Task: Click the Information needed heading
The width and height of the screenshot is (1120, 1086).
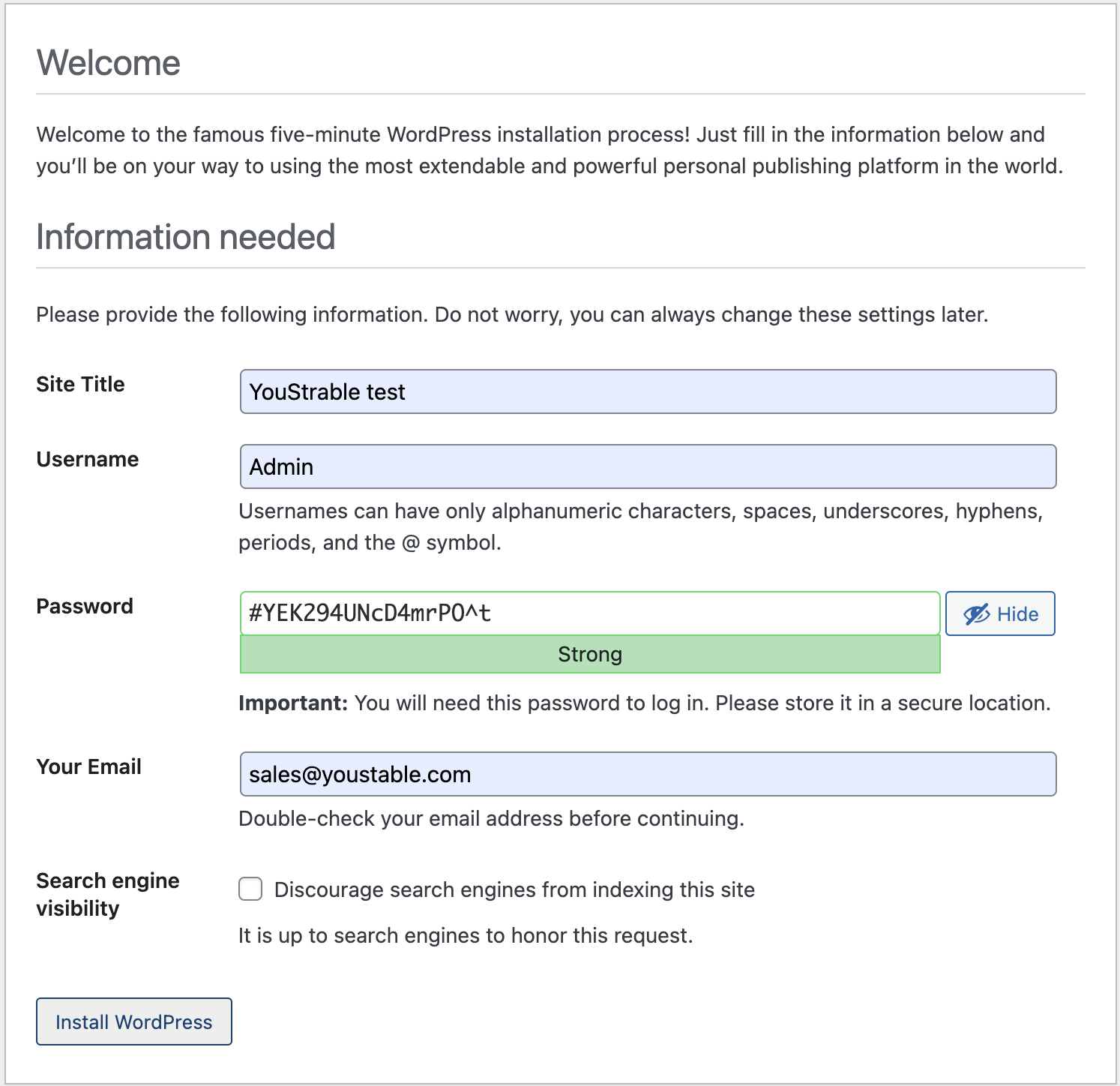Action: coord(185,237)
